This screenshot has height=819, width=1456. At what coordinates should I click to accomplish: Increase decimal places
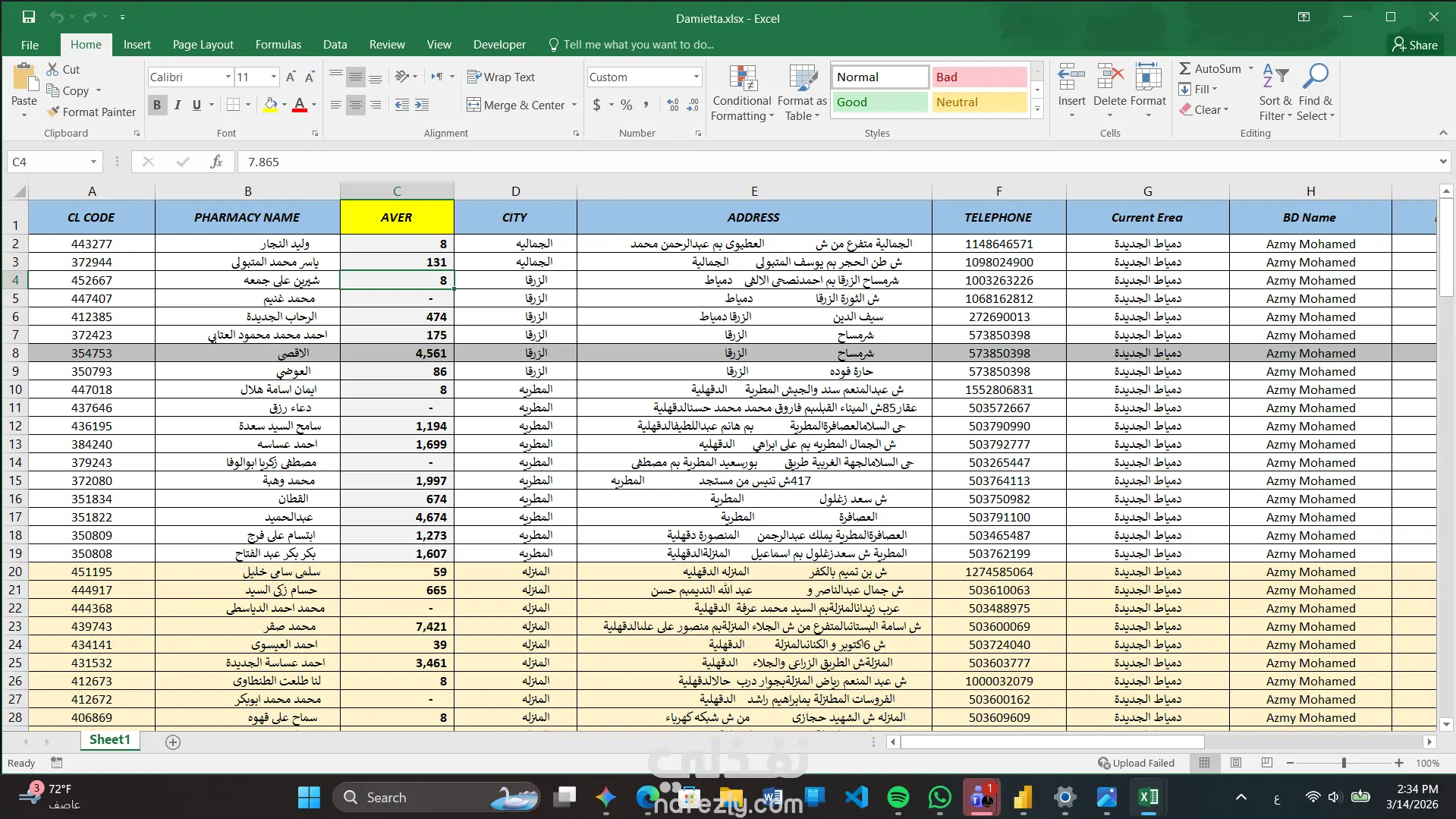click(673, 105)
